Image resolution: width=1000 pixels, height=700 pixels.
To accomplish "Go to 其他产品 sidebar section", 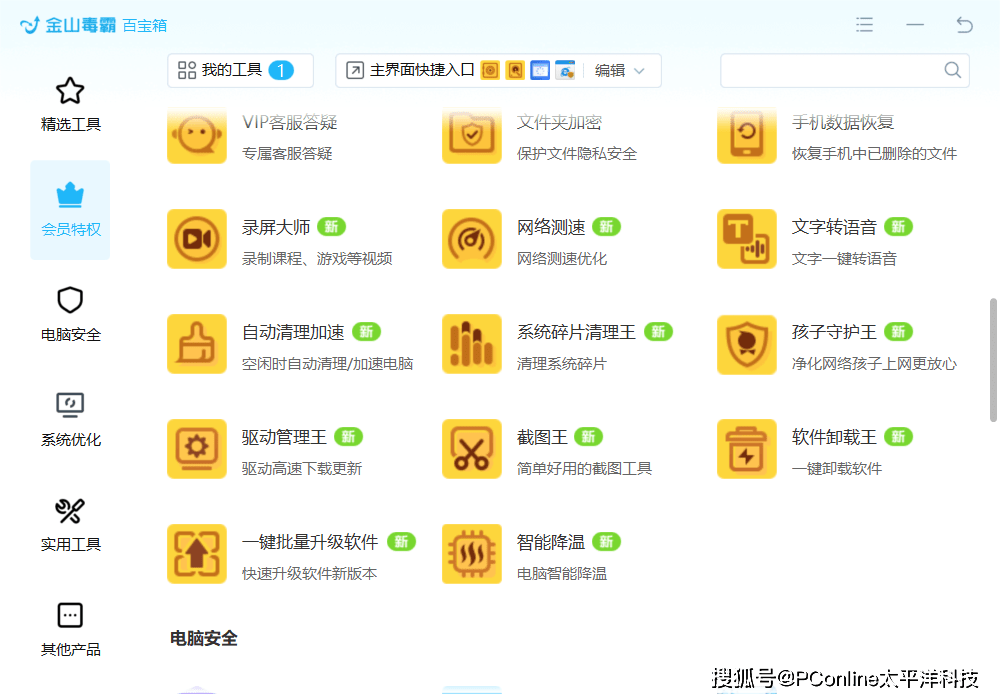I will [70, 630].
